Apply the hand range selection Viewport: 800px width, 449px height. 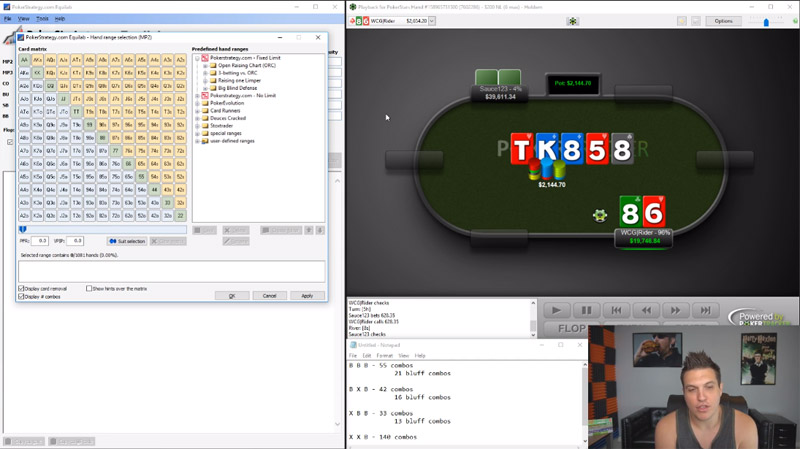[307, 296]
